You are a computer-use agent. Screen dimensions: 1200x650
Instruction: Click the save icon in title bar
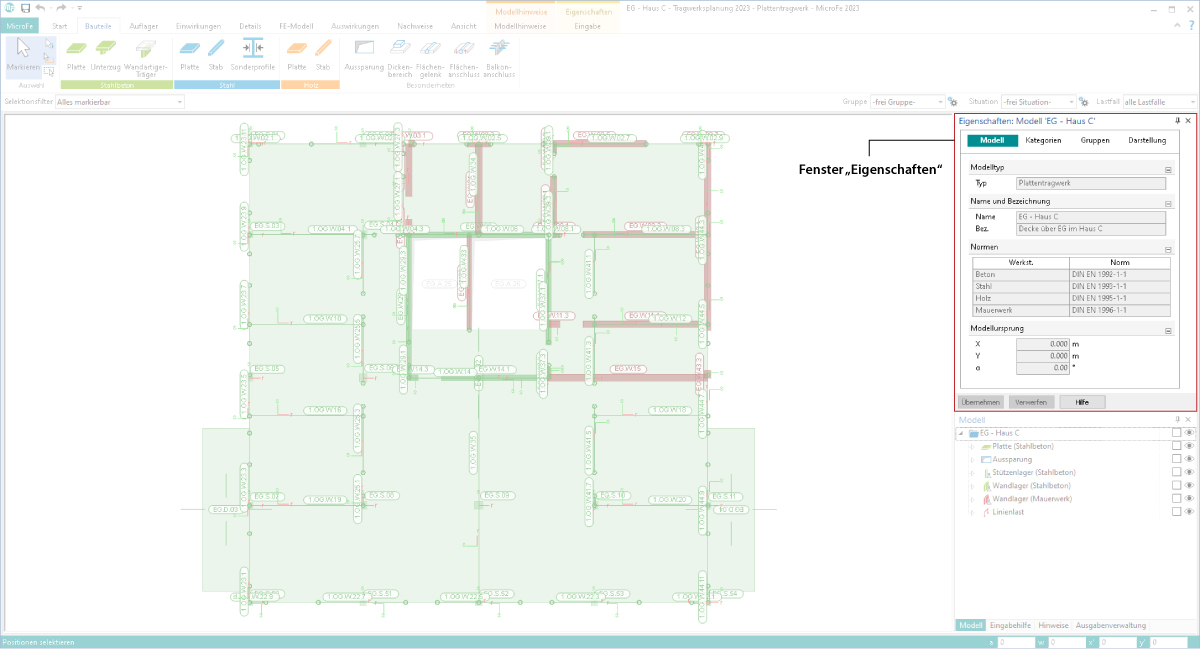[x=24, y=8]
